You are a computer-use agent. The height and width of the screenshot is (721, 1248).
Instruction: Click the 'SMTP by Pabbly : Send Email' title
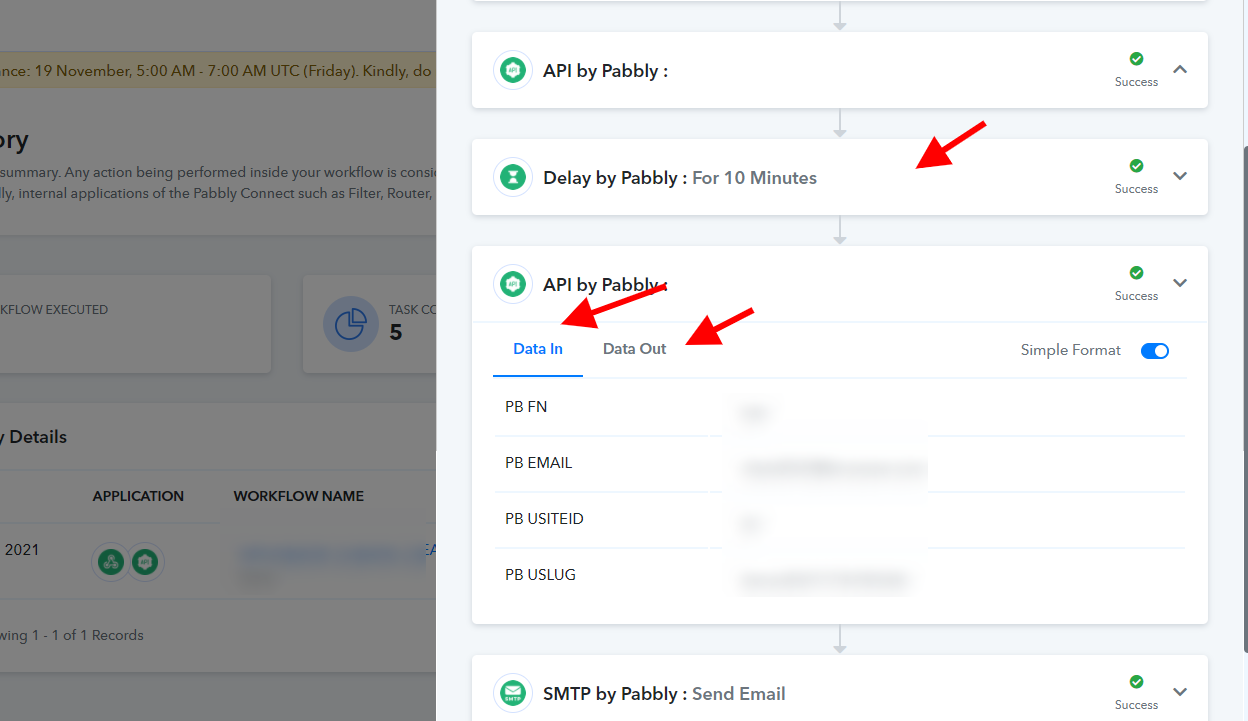(x=664, y=694)
